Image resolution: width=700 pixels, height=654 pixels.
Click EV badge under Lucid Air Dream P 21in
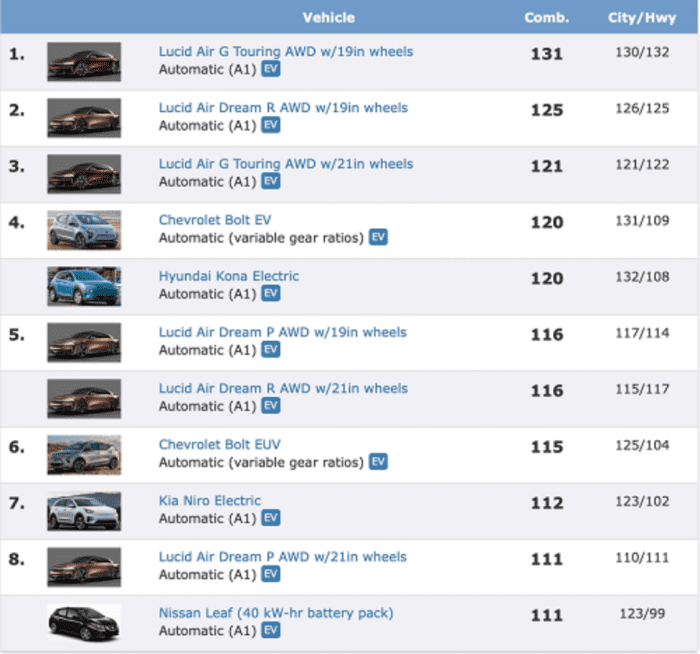(271, 574)
